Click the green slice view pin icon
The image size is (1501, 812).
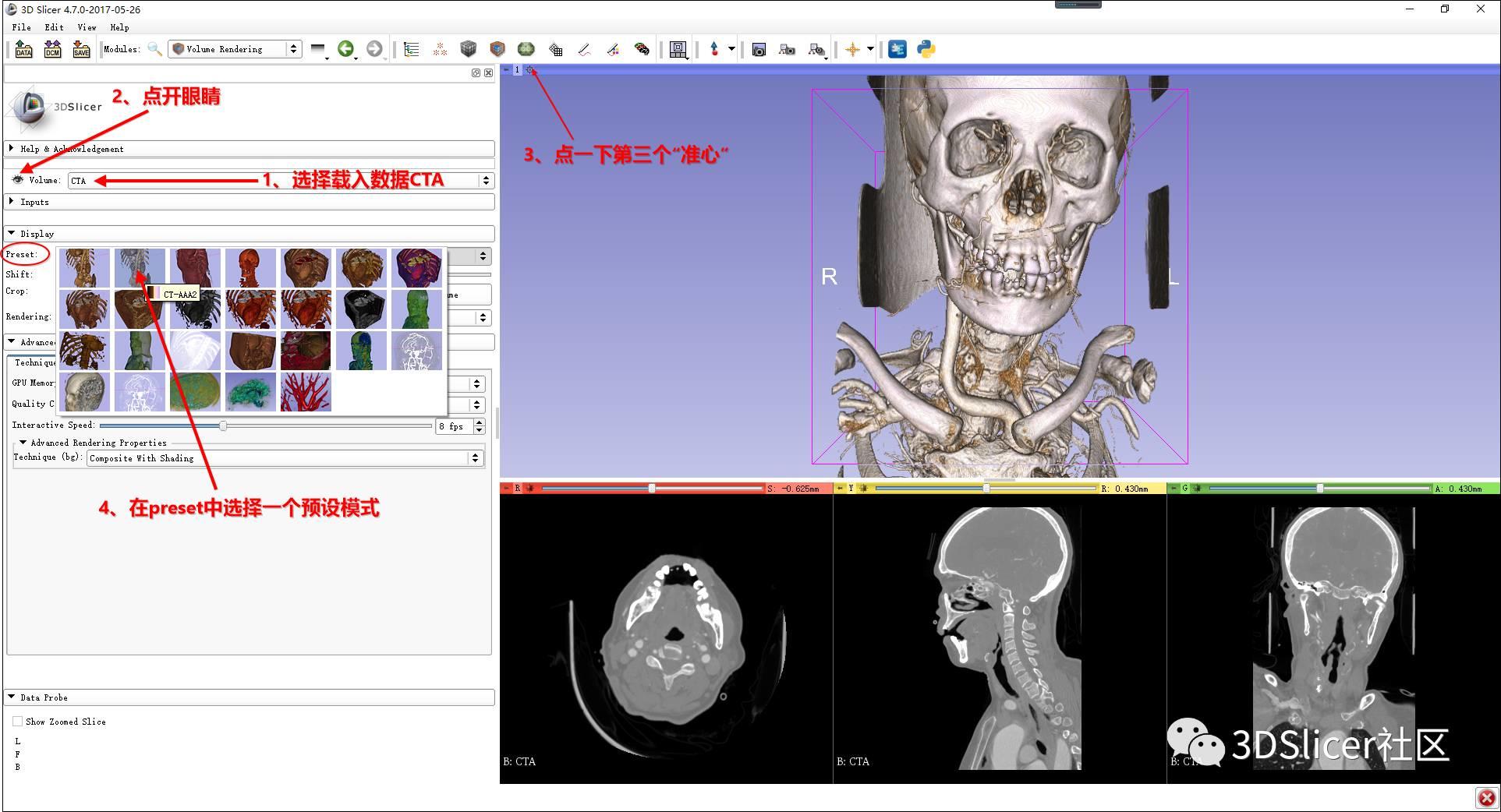point(1173,489)
